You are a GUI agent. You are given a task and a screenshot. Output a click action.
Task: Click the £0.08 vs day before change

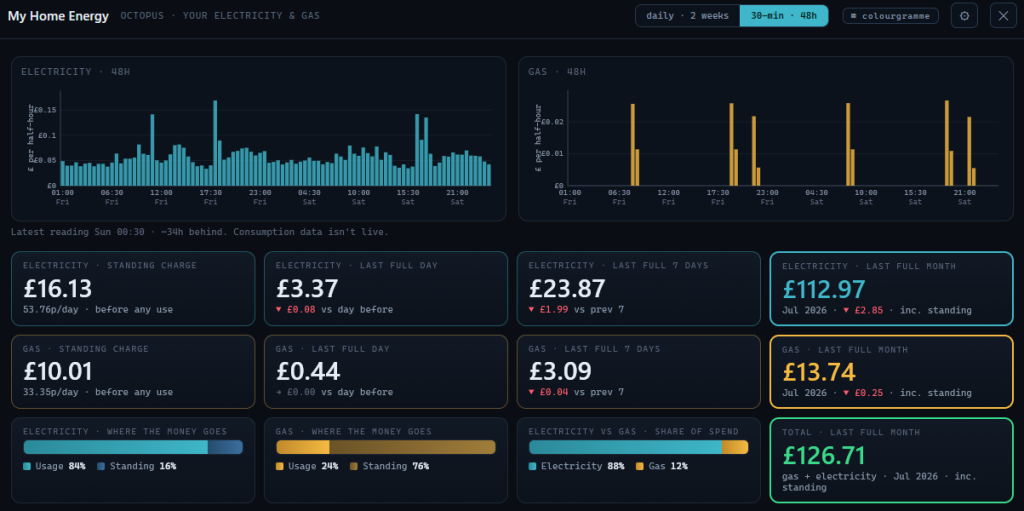334,309
